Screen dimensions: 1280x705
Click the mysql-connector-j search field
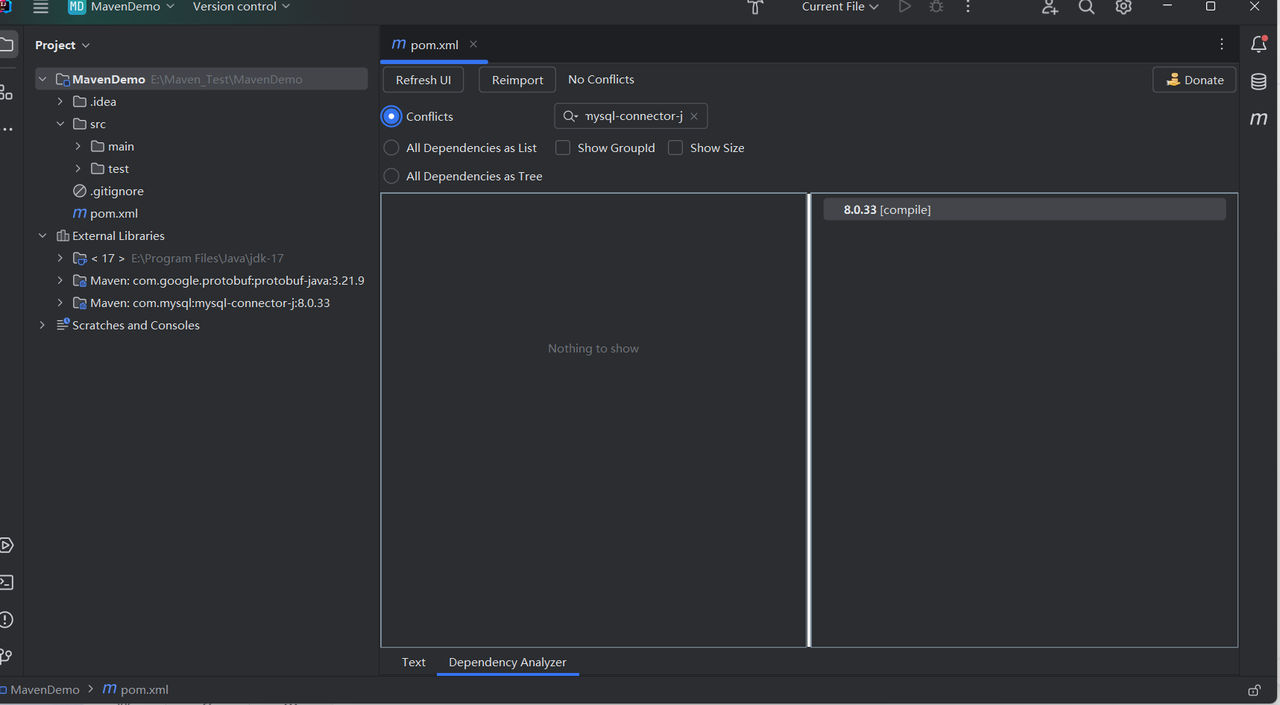click(x=632, y=116)
